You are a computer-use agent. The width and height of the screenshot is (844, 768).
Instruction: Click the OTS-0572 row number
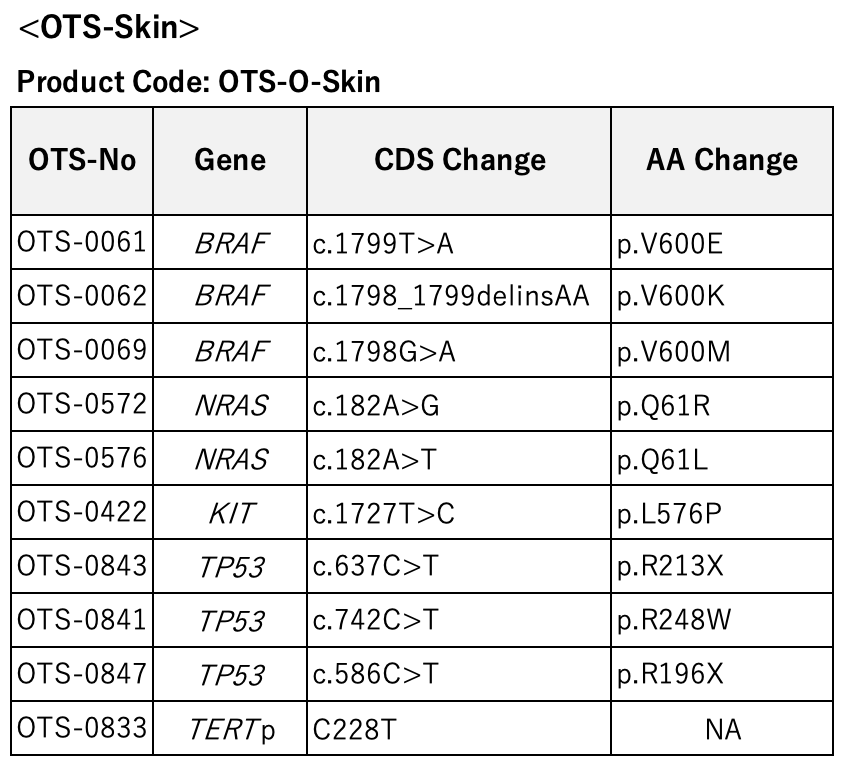pyautogui.click(x=82, y=404)
